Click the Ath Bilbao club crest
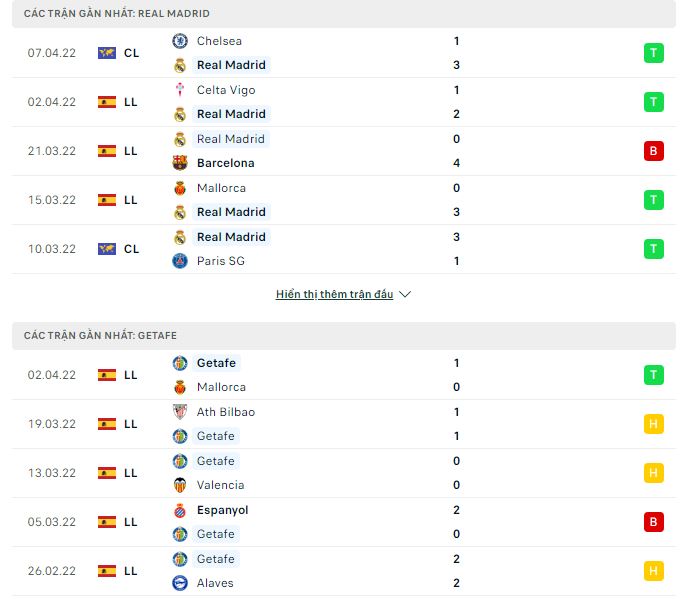 click(180, 412)
